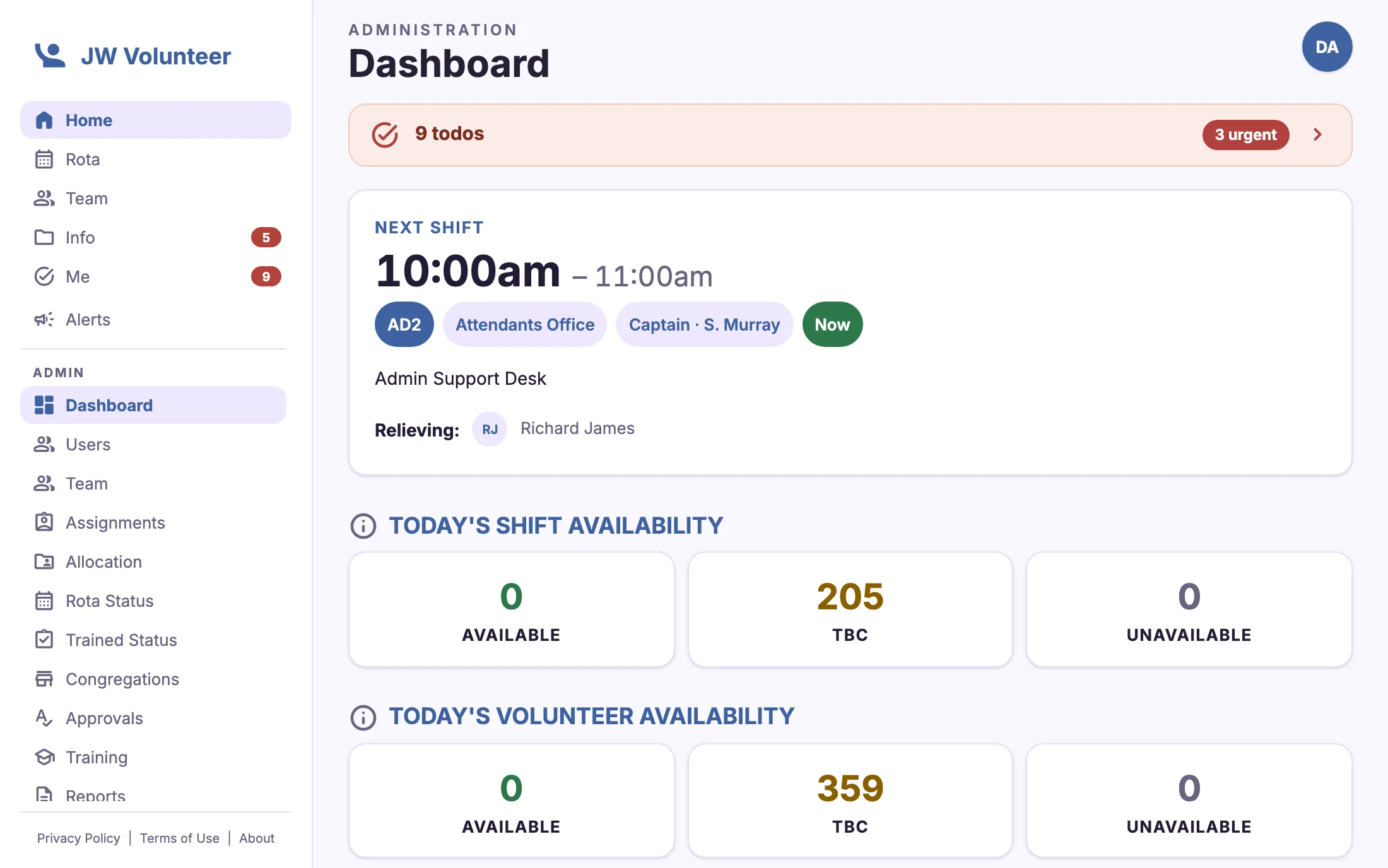The image size is (1388, 868).
Task: Open the shift availability 0 Available card
Action: [512, 609]
